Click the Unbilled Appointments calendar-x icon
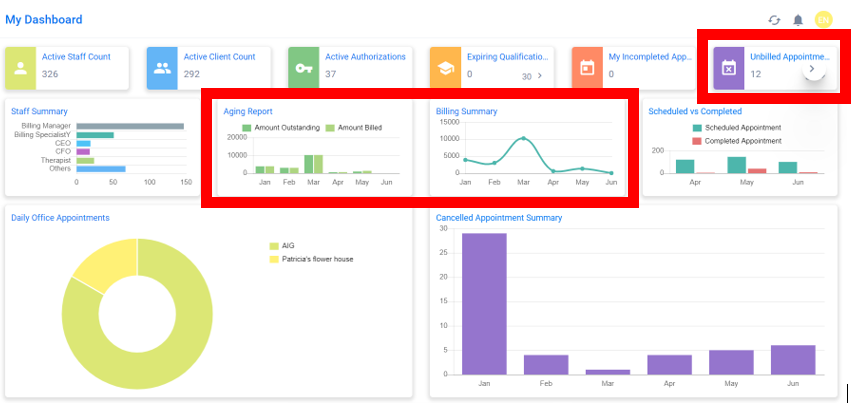Viewport: 851px width, 405px height. click(729, 68)
